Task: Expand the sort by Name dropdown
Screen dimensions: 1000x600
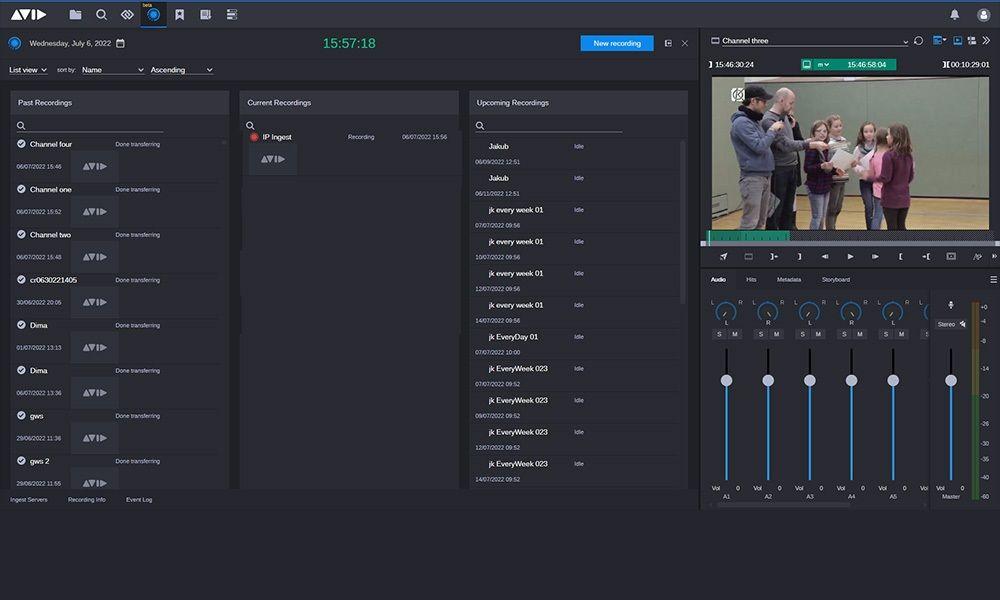Action: pos(112,70)
